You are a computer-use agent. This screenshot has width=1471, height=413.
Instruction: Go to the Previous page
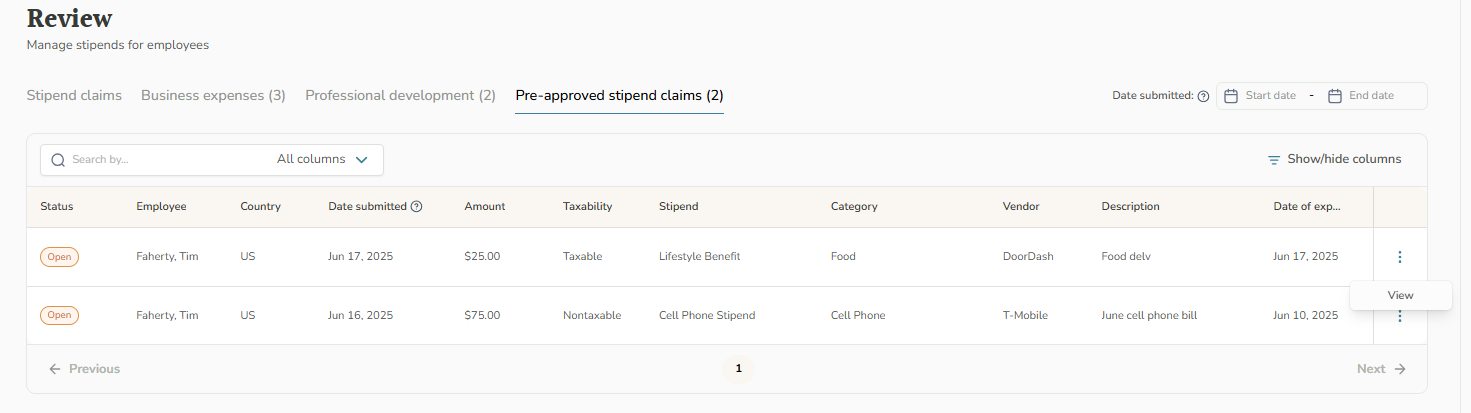pos(84,369)
